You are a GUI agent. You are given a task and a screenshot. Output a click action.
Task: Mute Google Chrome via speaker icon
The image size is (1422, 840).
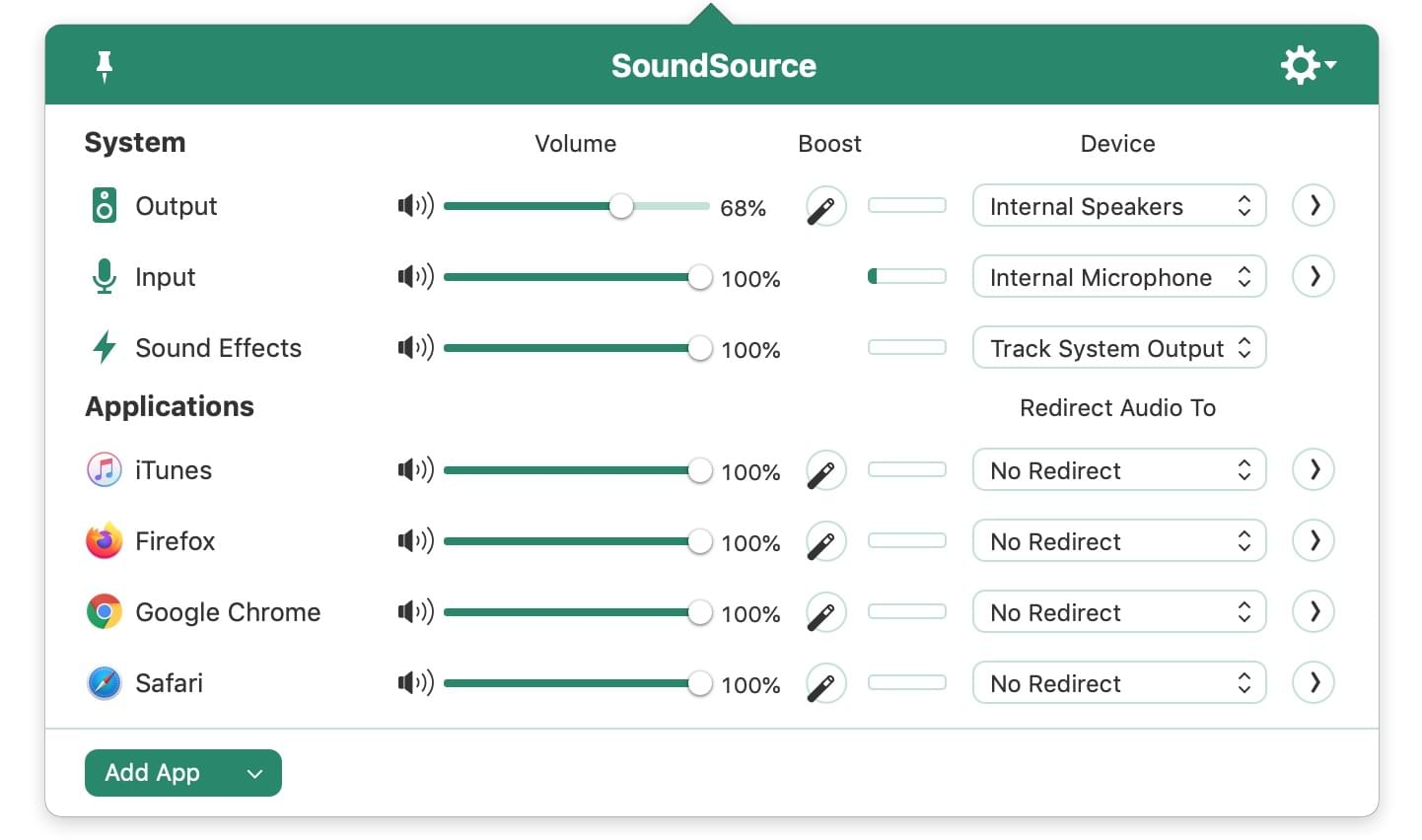[x=415, y=611]
